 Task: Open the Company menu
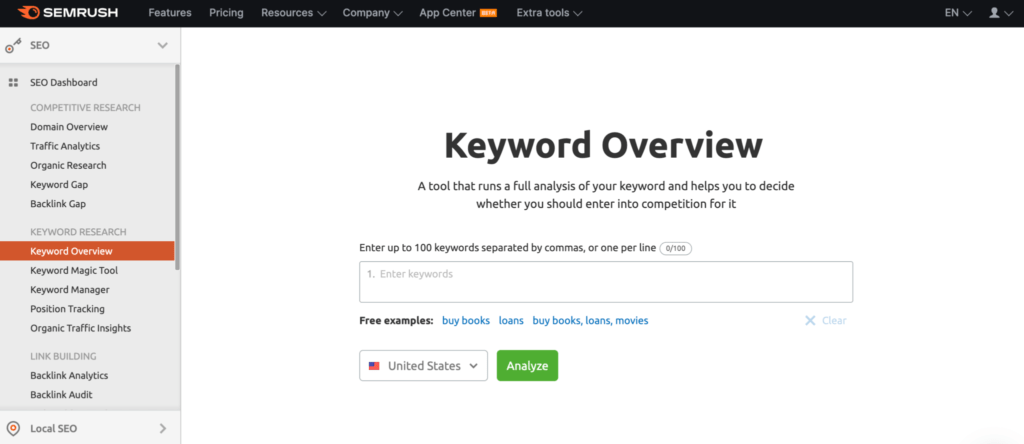point(372,12)
